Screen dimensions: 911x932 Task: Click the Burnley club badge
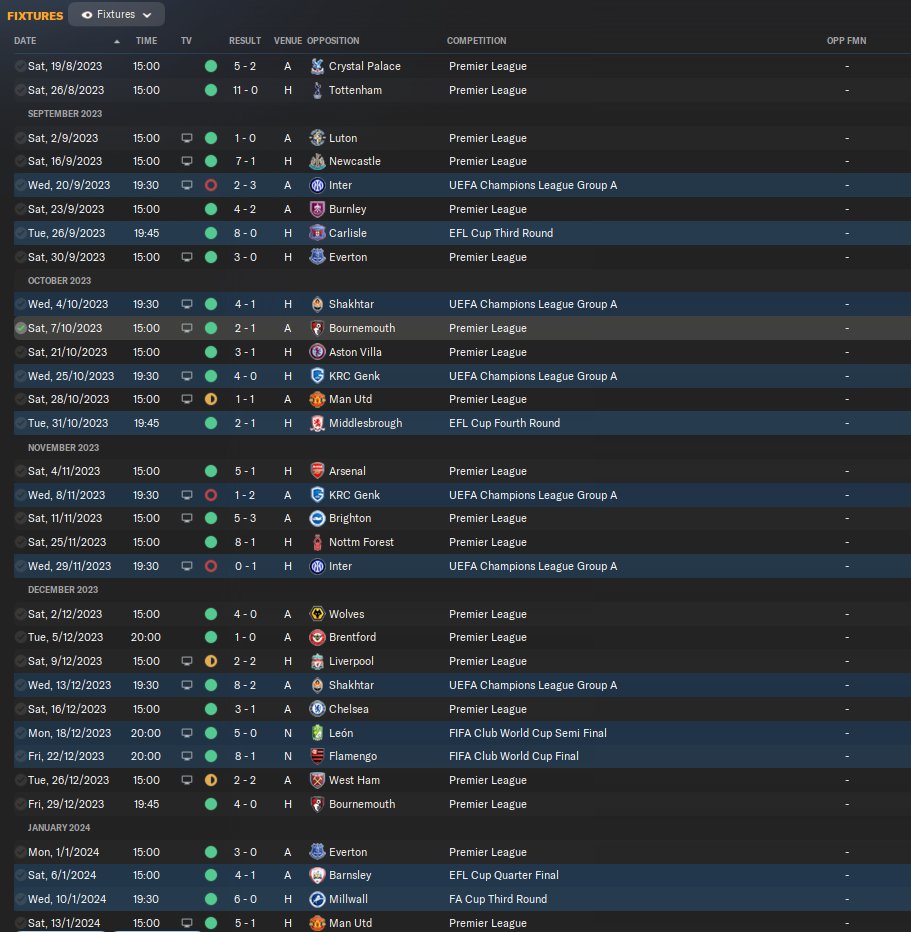point(317,209)
